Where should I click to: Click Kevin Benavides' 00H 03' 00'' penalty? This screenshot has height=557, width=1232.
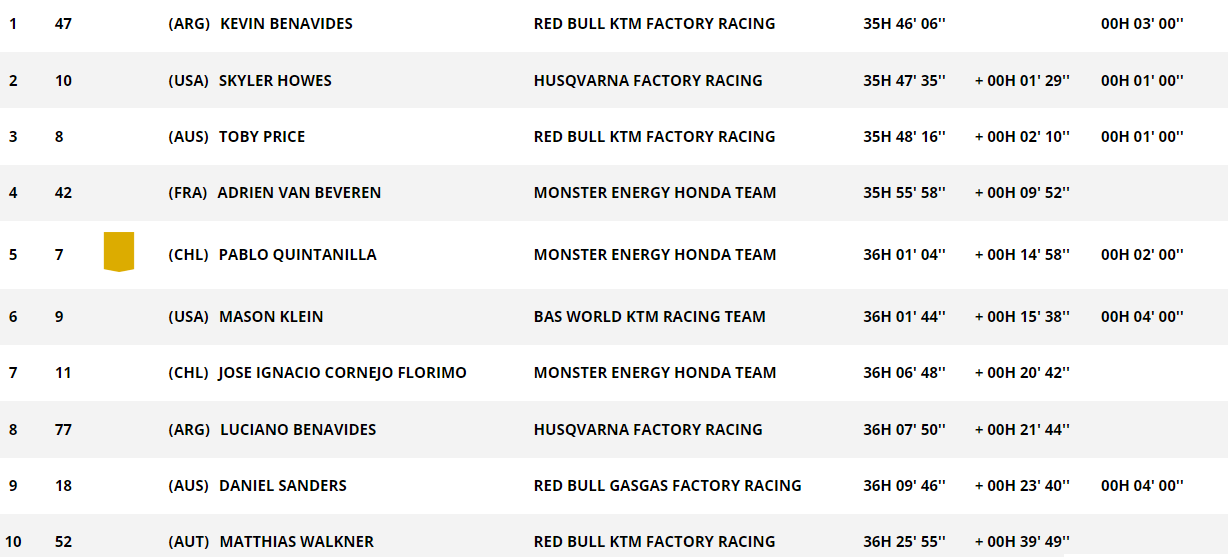[x=1142, y=24]
